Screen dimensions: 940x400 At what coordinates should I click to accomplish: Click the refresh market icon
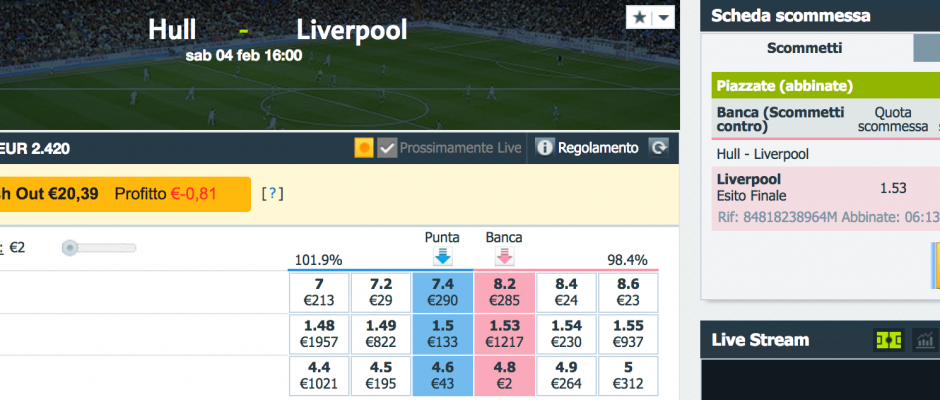658,148
